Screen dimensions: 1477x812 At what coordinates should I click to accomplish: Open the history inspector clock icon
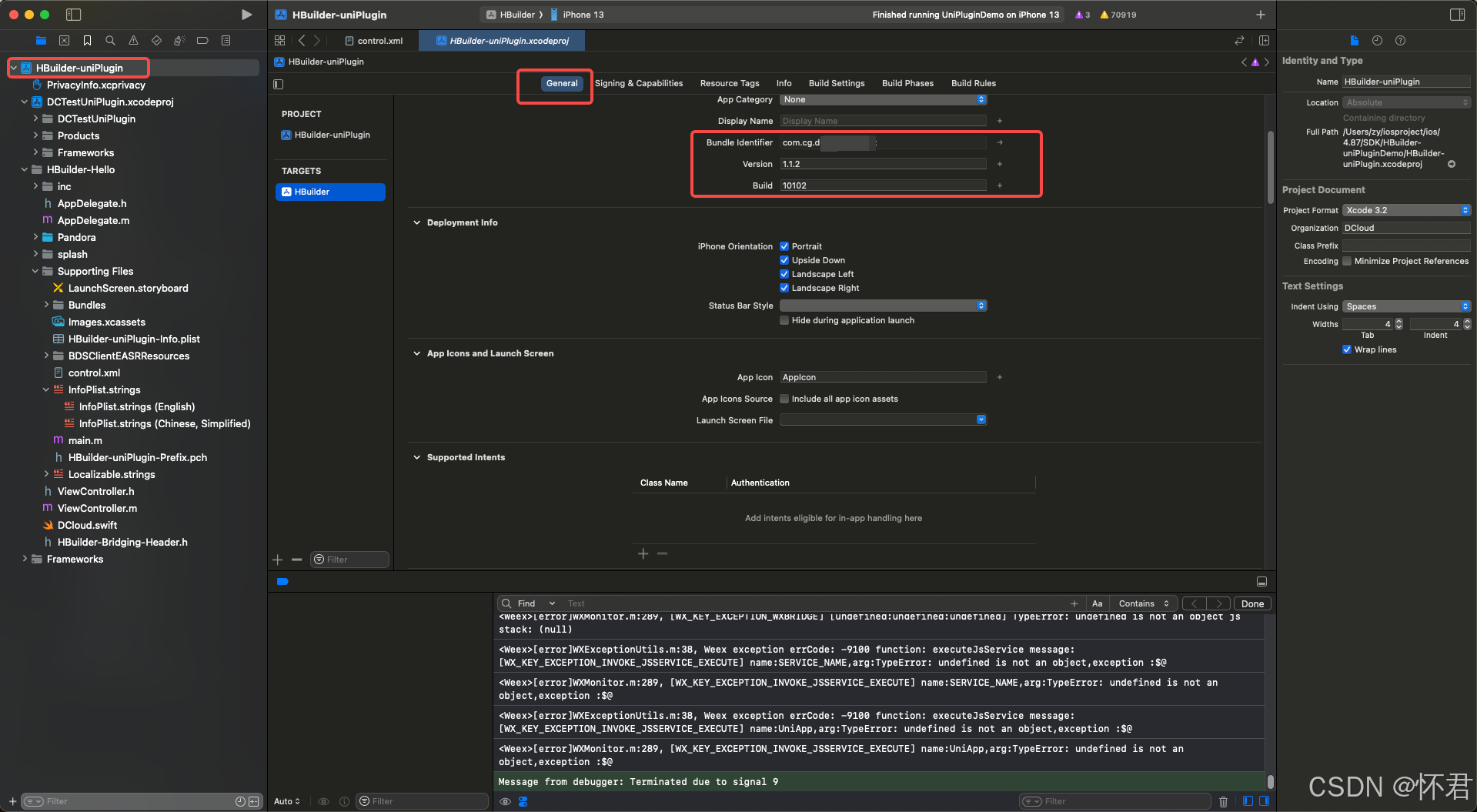pyautogui.click(x=1378, y=40)
